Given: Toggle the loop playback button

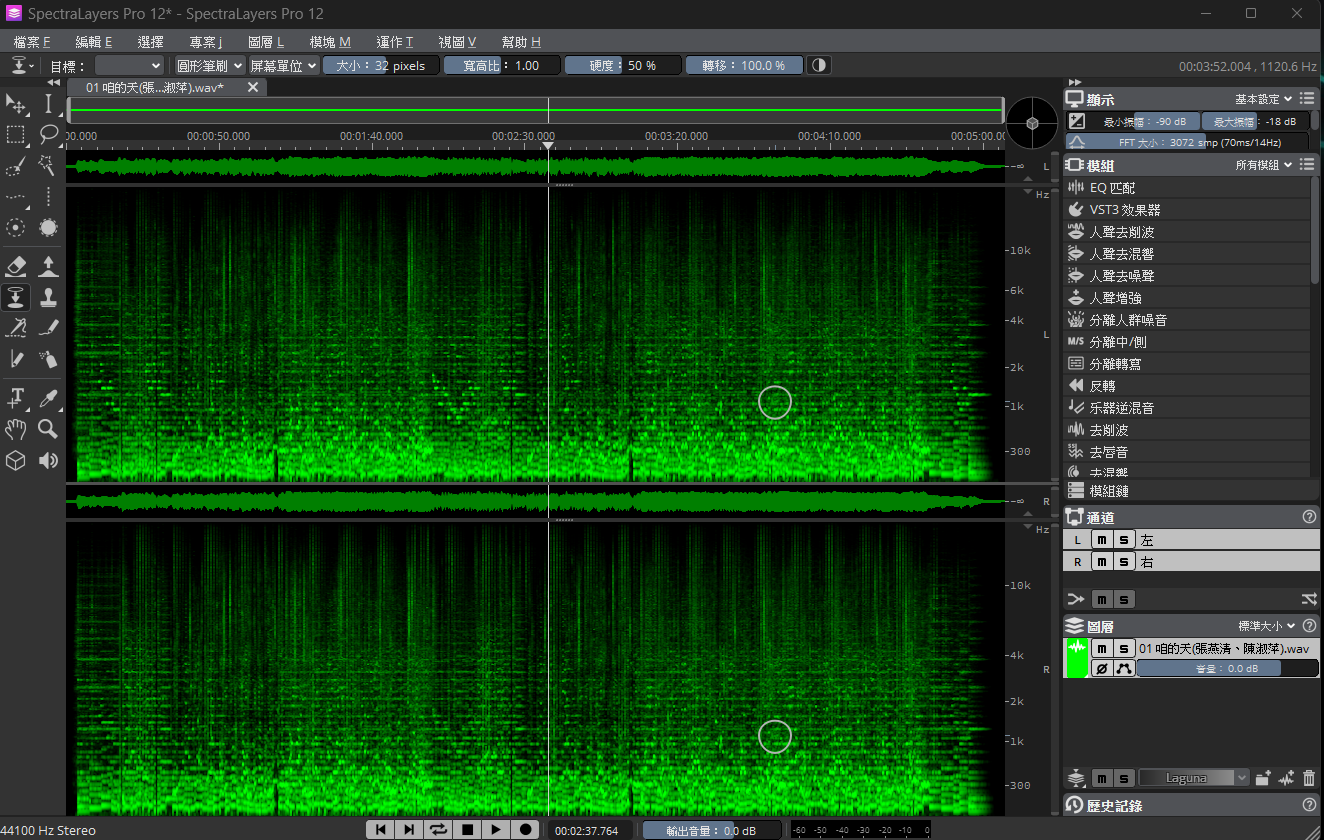Looking at the screenshot, I should (438, 829).
